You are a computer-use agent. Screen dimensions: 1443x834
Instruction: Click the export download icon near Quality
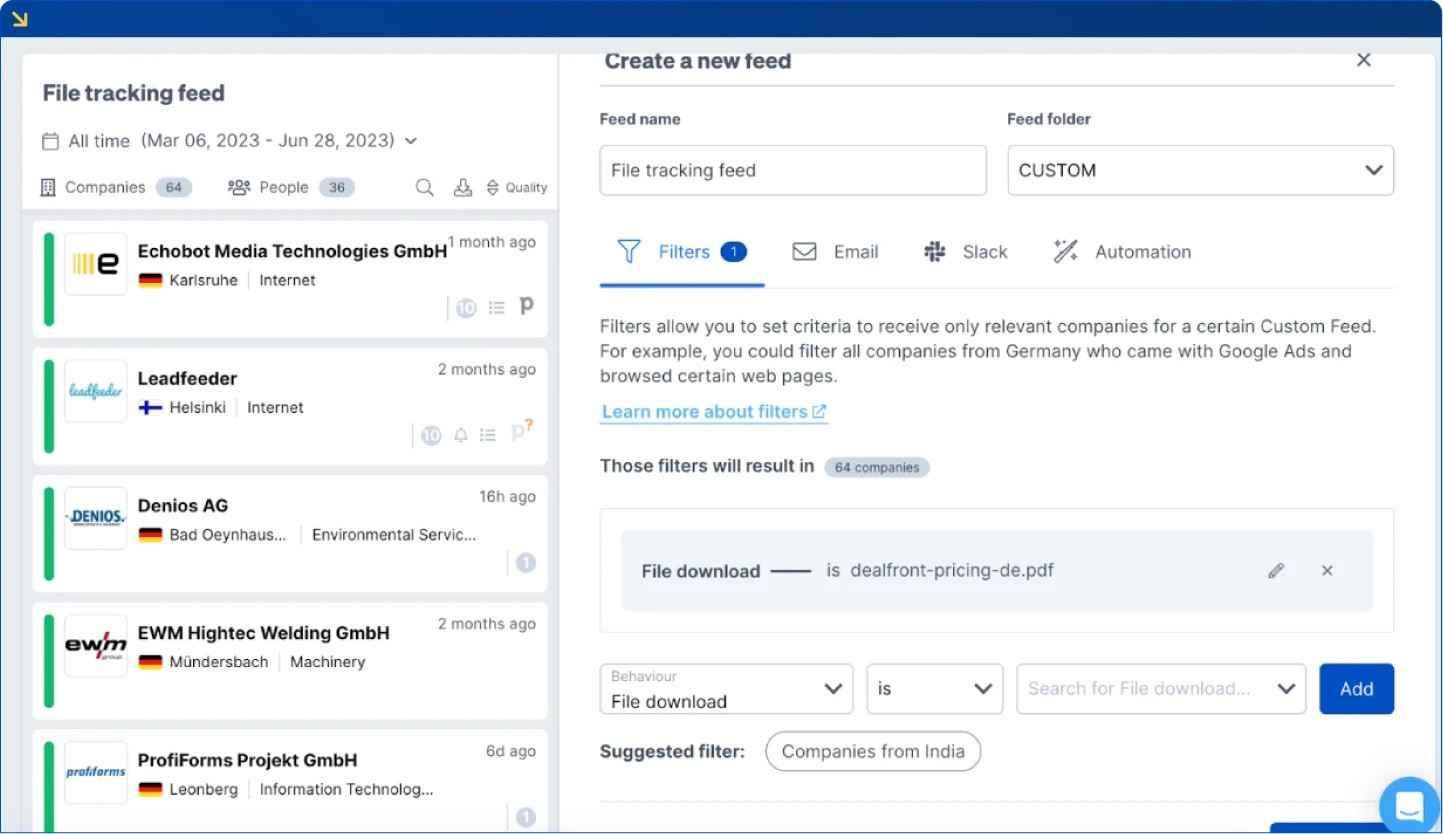tap(462, 187)
